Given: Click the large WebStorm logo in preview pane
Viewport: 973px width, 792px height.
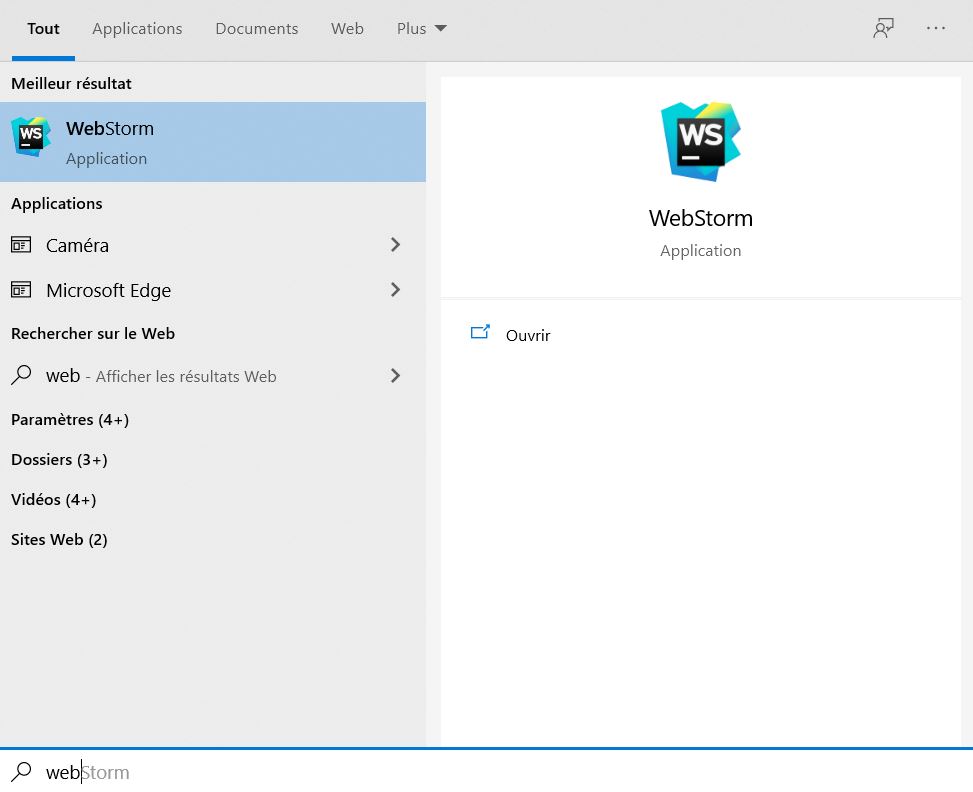Looking at the screenshot, I should (701, 142).
